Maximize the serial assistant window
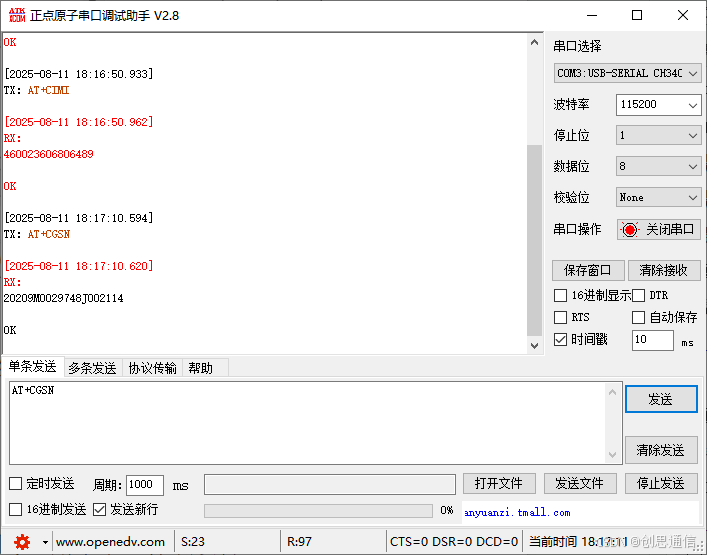Screen dimensions: 707x555 coord(637,15)
